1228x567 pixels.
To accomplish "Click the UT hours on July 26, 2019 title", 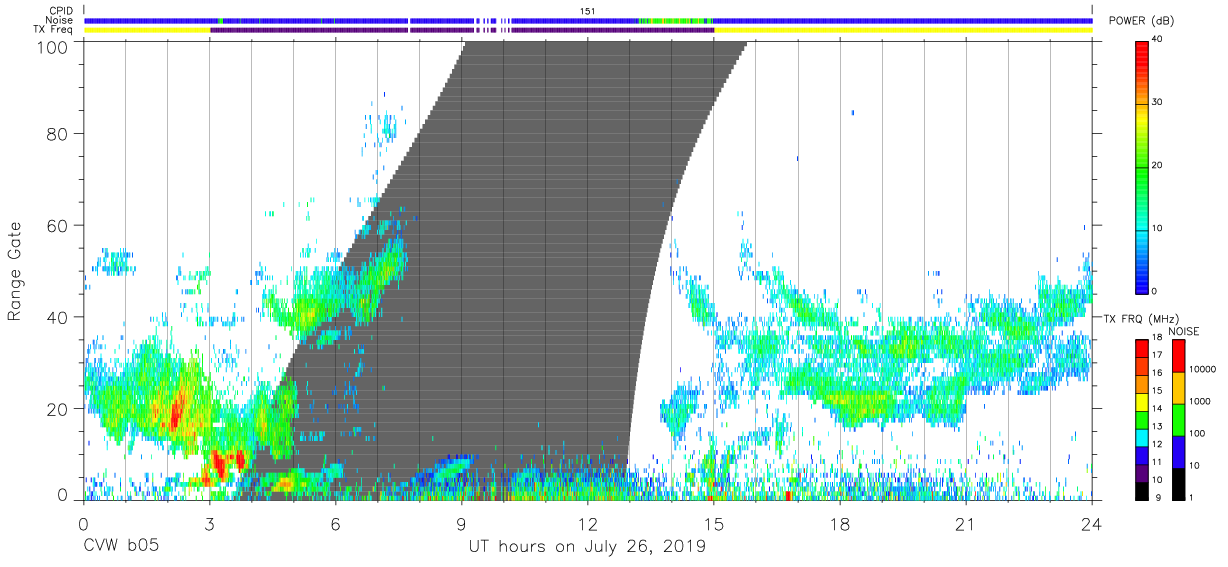I will pyautogui.click(x=588, y=547).
